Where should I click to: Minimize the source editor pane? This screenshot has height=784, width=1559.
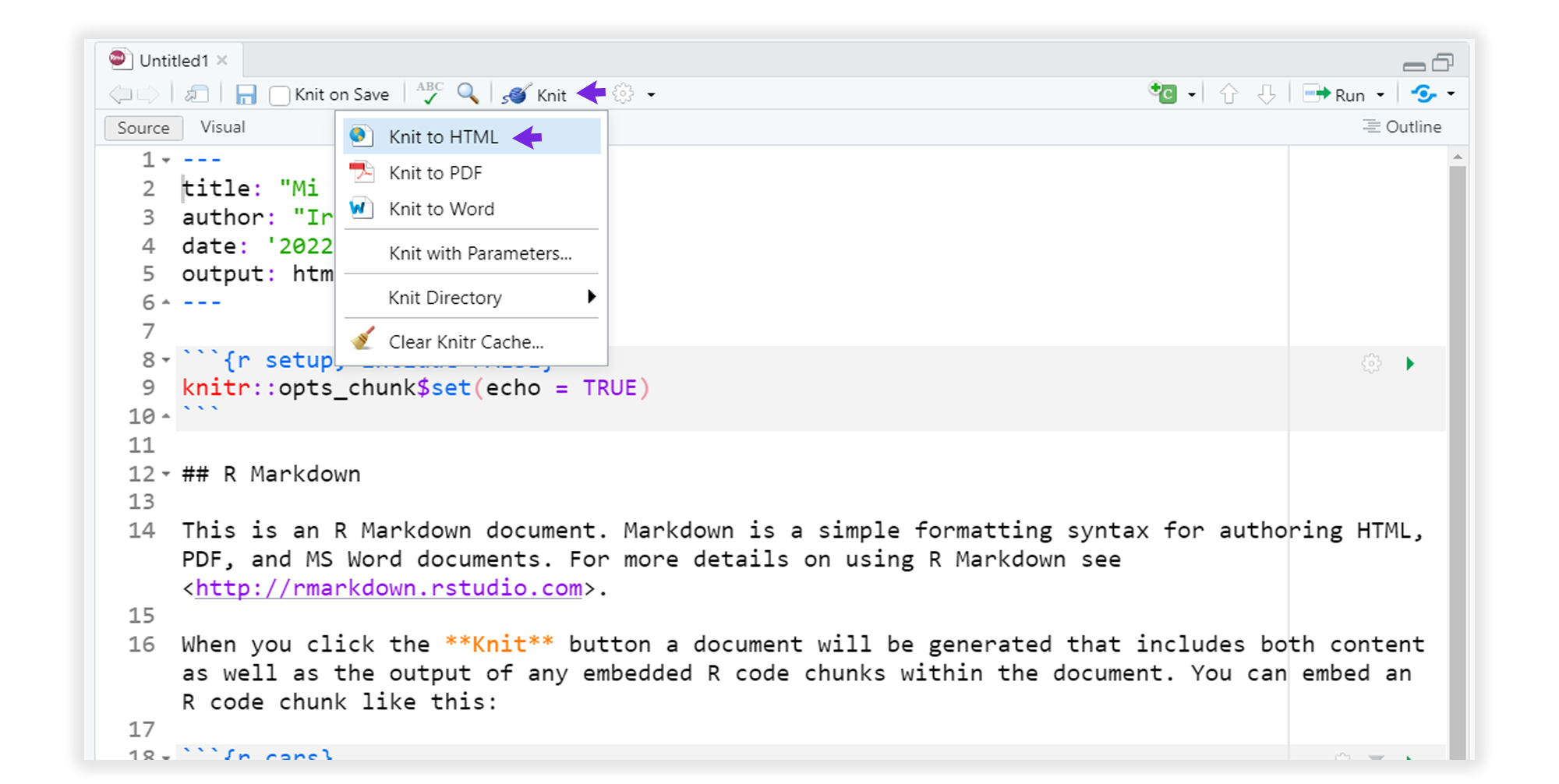(1414, 65)
